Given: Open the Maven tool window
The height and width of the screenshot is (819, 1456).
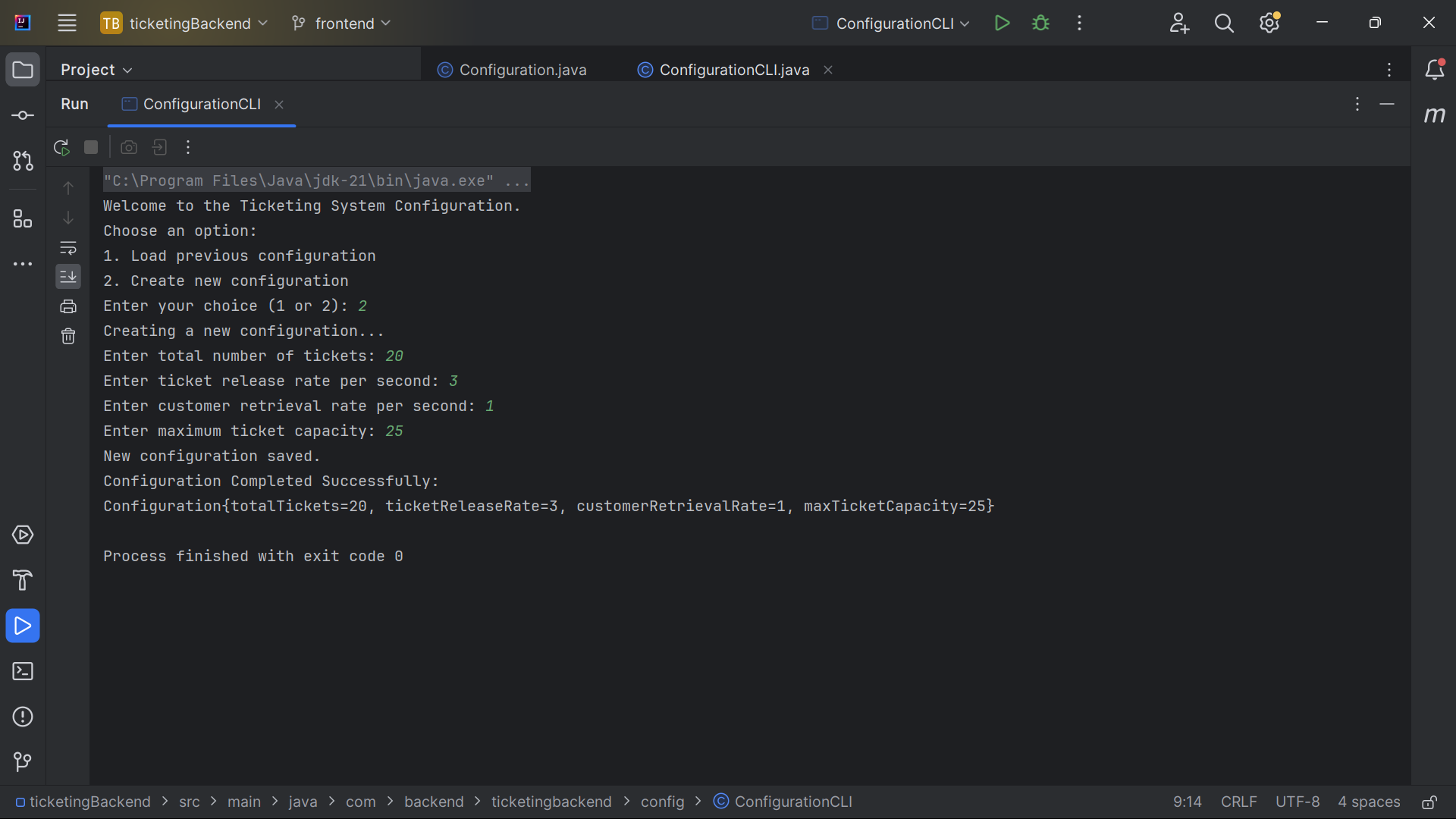Looking at the screenshot, I should 1435,115.
